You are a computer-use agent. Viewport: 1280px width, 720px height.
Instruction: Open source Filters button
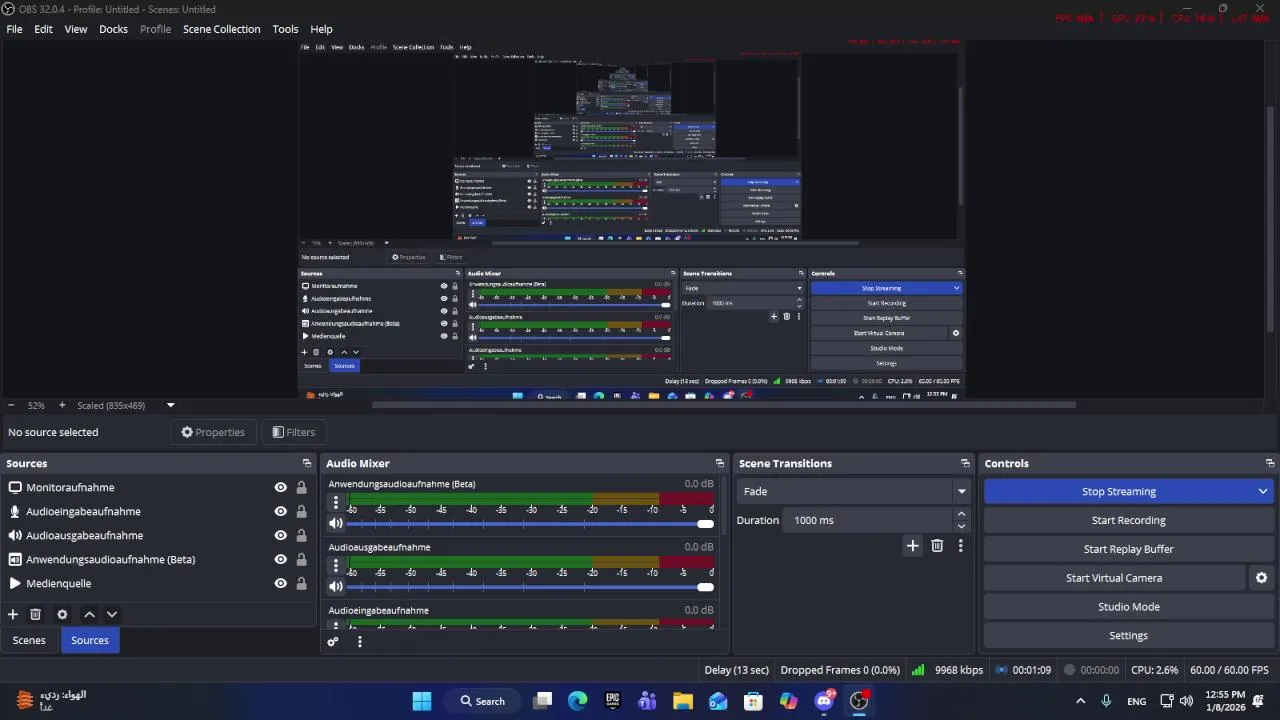293,432
